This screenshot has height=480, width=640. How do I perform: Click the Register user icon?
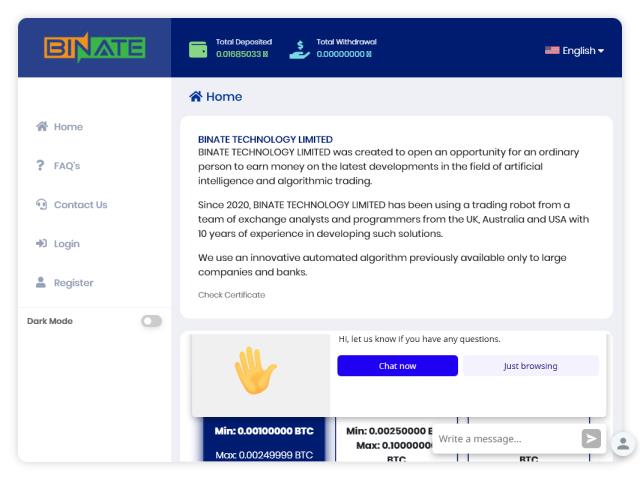(x=41, y=282)
